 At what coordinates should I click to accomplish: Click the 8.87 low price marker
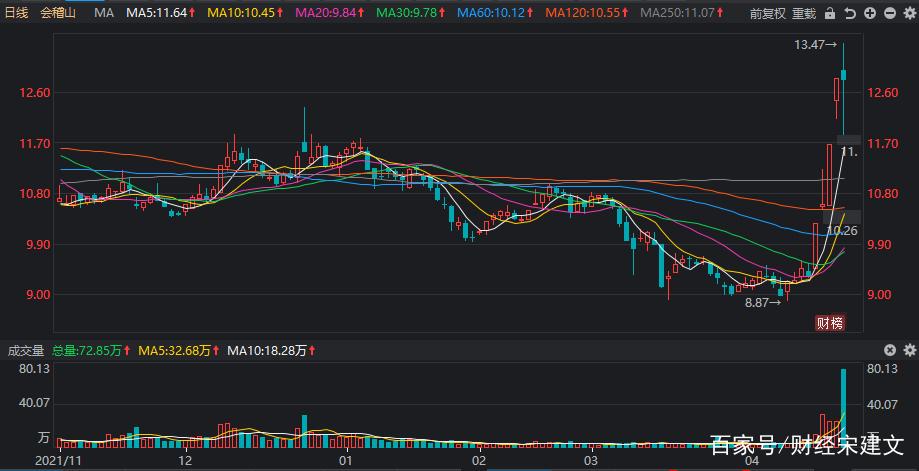tap(766, 302)
